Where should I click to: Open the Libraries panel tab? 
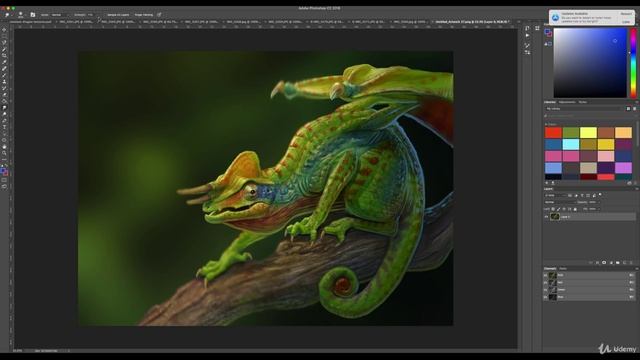(550, 102)
